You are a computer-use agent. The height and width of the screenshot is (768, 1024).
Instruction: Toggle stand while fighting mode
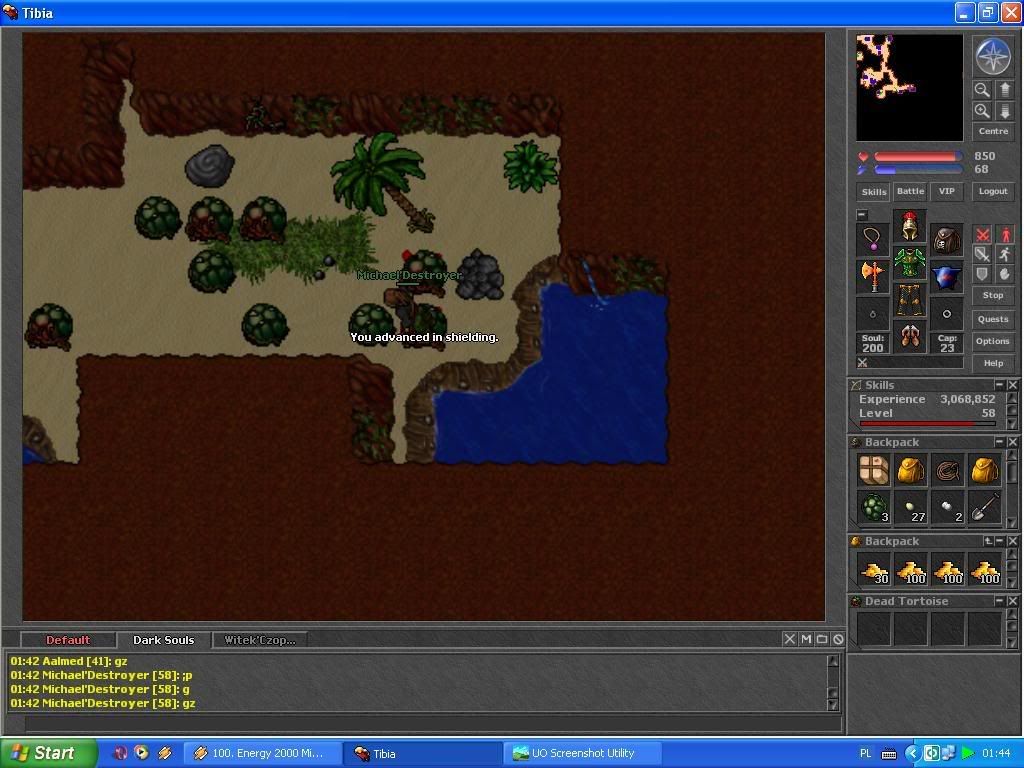(x=1005, y=234)
